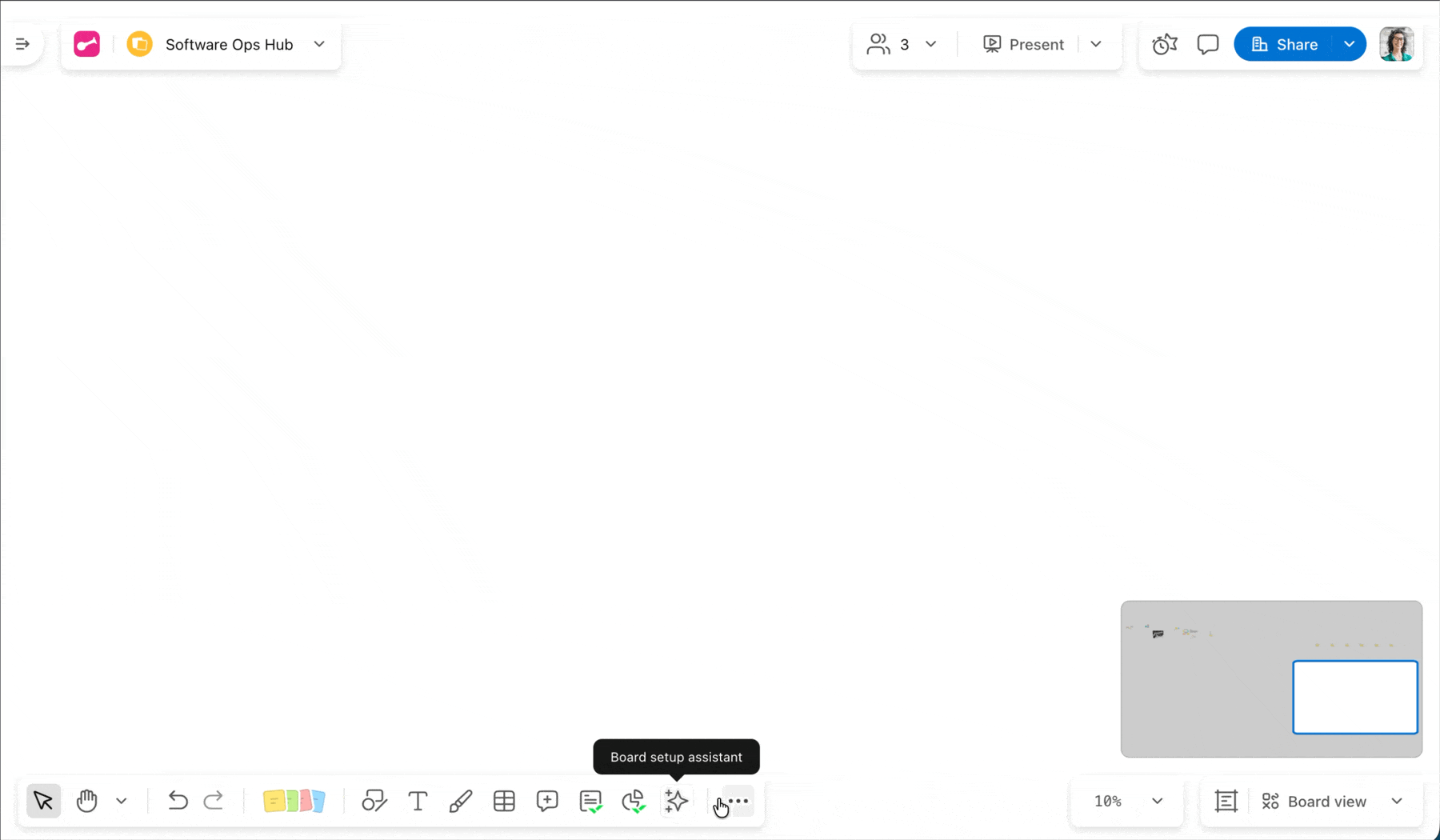This screenshot has height=840, width=1440.
Task: Insert a table on the board
Action: coord(504,801)
